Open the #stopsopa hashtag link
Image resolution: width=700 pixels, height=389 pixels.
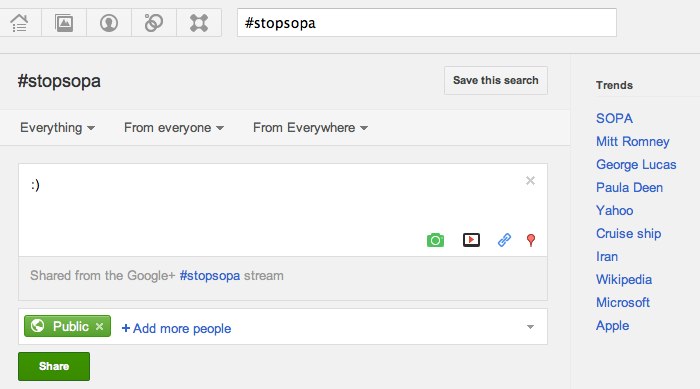[x=210, y=276]
